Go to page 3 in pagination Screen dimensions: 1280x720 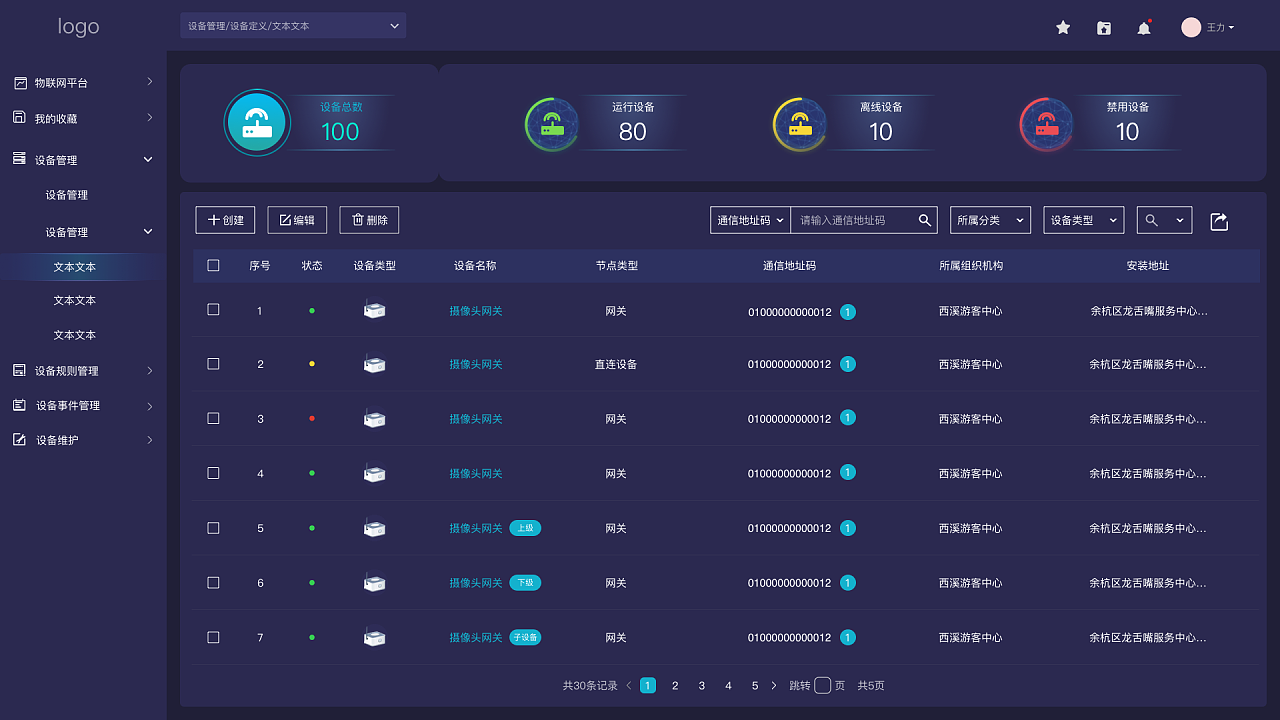pyautogui.click(x=702, y=686)
